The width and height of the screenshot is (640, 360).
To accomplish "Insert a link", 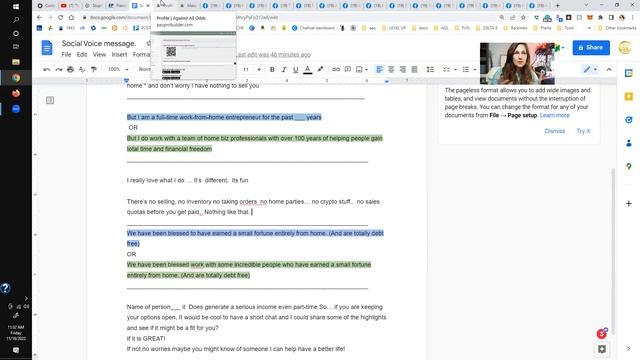I will [x=336, y=69].
